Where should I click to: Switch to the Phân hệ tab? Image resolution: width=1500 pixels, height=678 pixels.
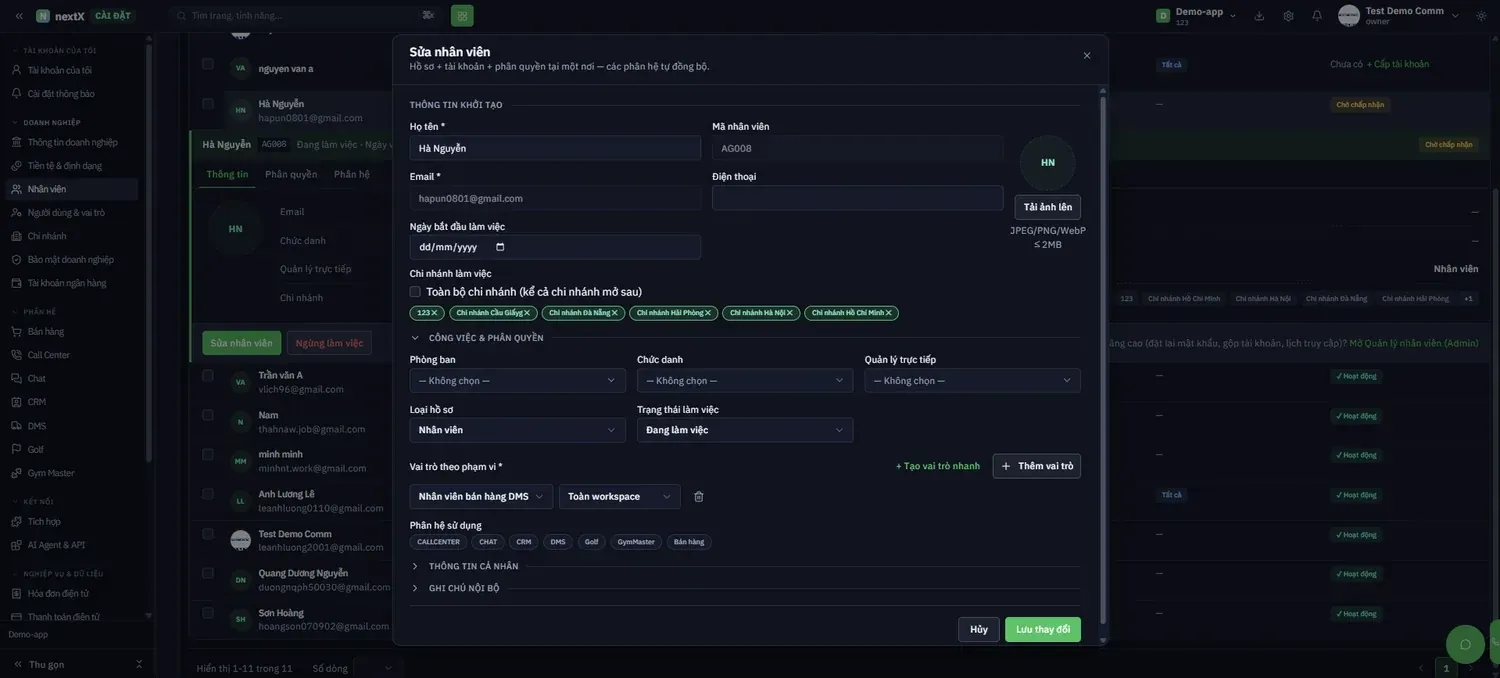coord(352,174)
